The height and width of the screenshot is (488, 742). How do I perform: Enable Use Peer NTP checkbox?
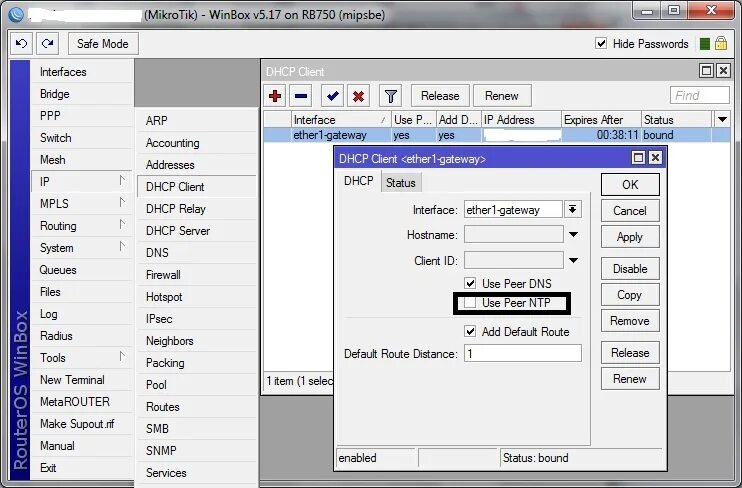tap(470, 302)
